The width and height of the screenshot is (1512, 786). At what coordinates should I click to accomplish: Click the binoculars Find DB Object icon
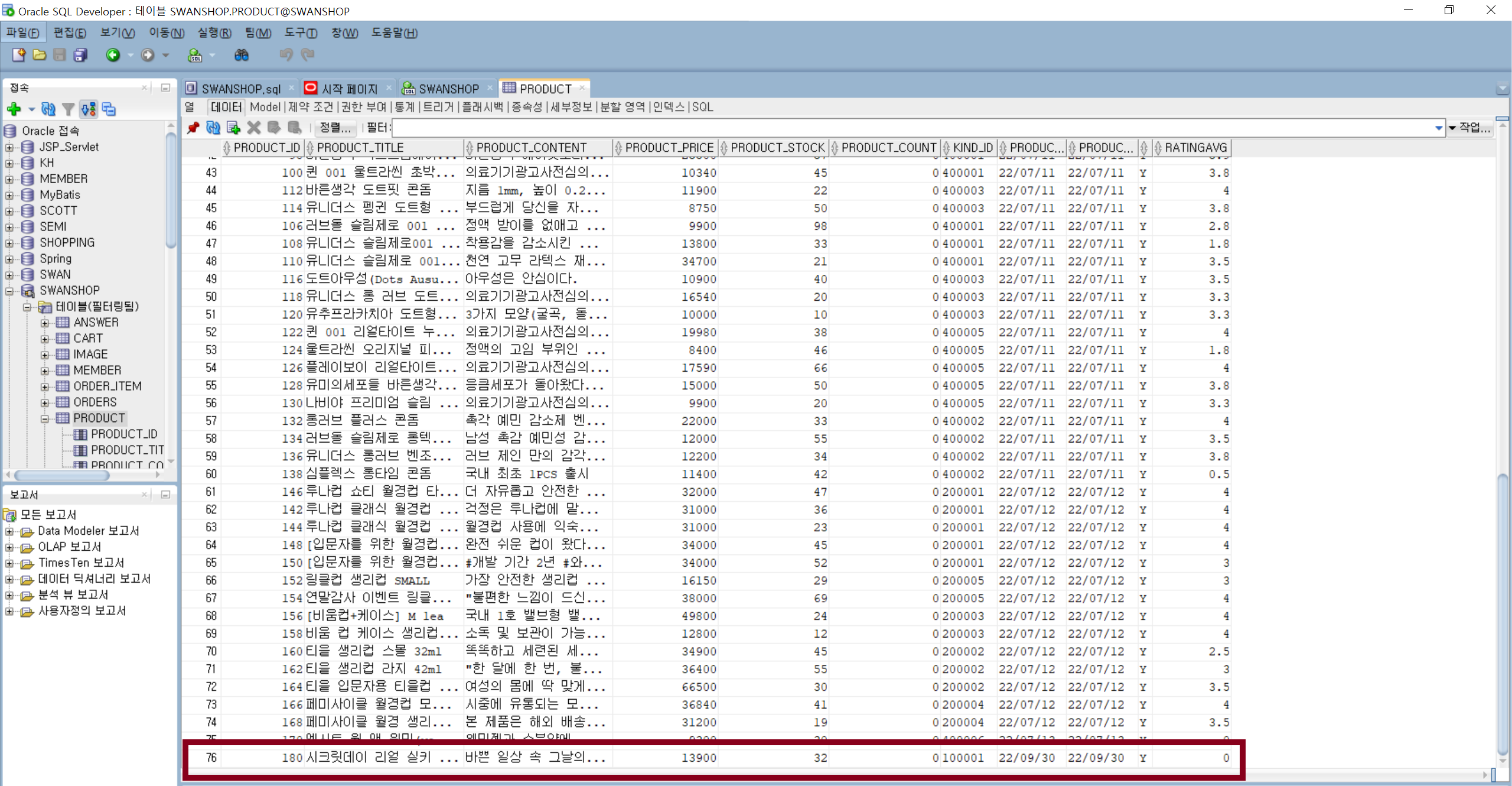click(x=241, y=55)
